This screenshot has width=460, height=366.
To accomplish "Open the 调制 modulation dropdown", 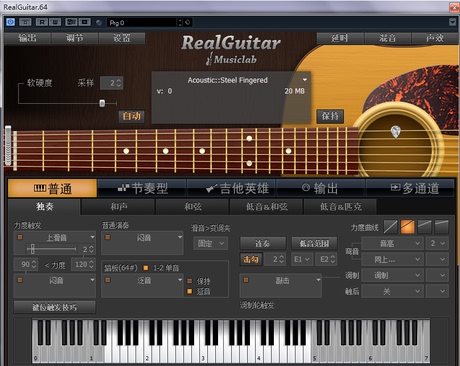I will [x=392, y=275].
